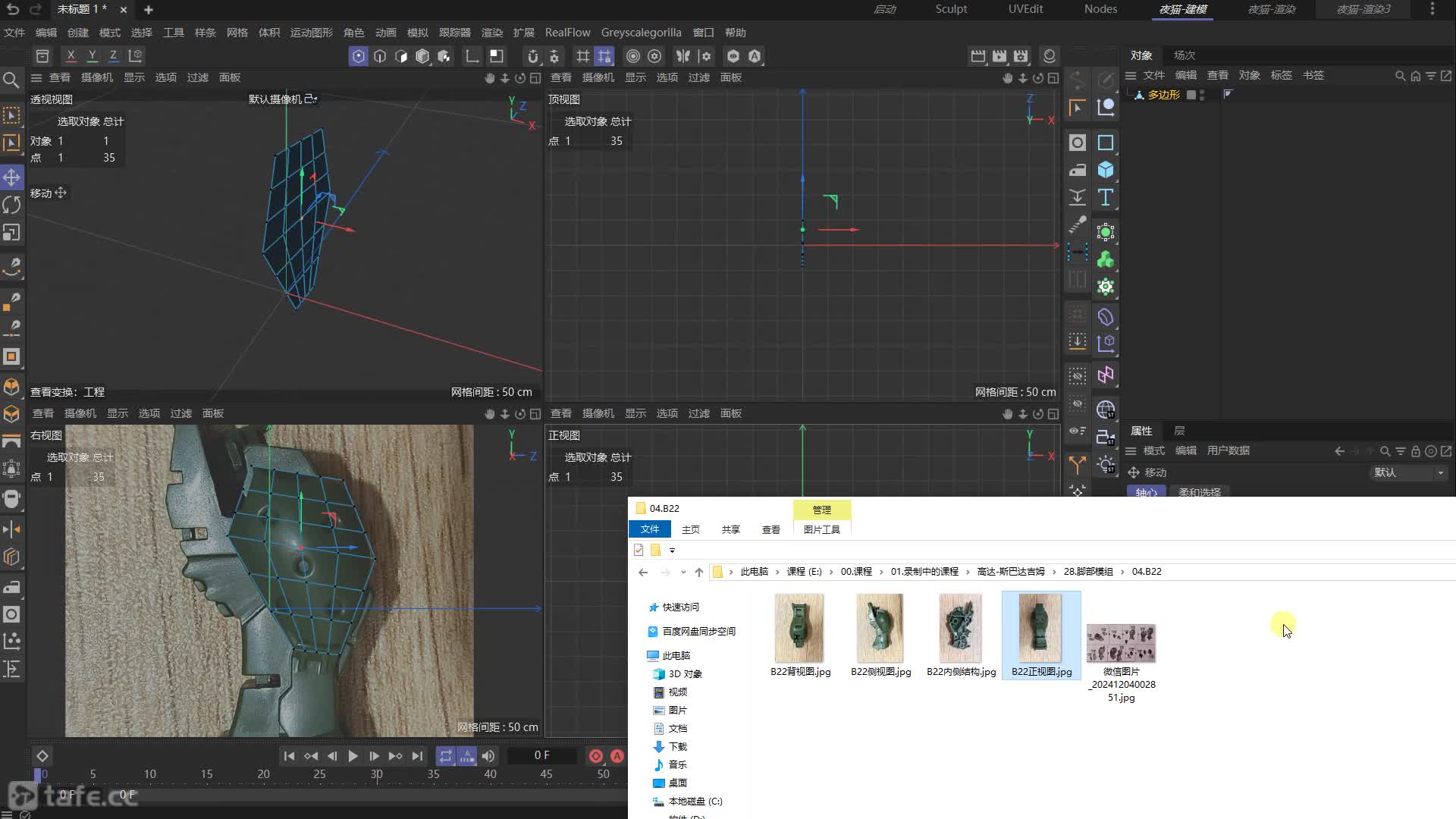The width and height of the screenshot is (1456, 819).
Task: Click the Scale tool icon
Action: click(x=11, y=233)
